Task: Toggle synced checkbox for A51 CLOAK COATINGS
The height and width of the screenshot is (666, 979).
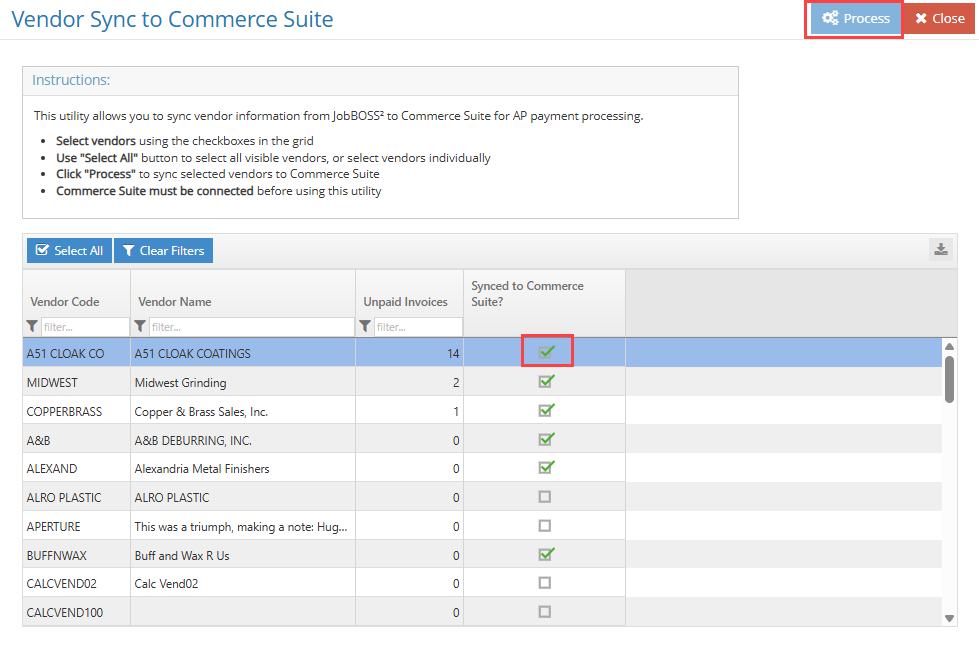Action: [x=546, y=352]
